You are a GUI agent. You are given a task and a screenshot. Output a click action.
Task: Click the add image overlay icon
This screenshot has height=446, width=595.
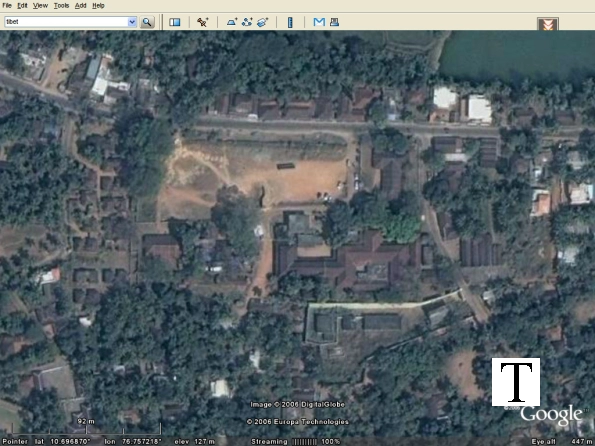(263, 22)
